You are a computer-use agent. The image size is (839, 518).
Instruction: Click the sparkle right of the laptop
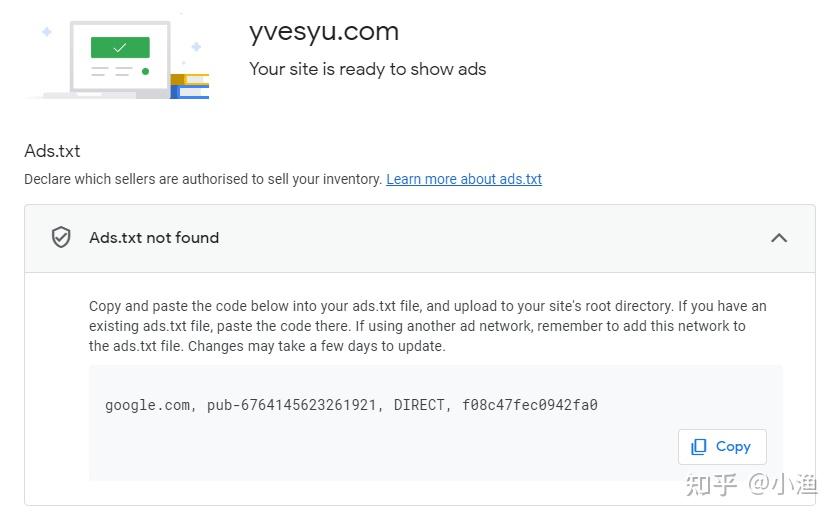click(x=196, y=46)
